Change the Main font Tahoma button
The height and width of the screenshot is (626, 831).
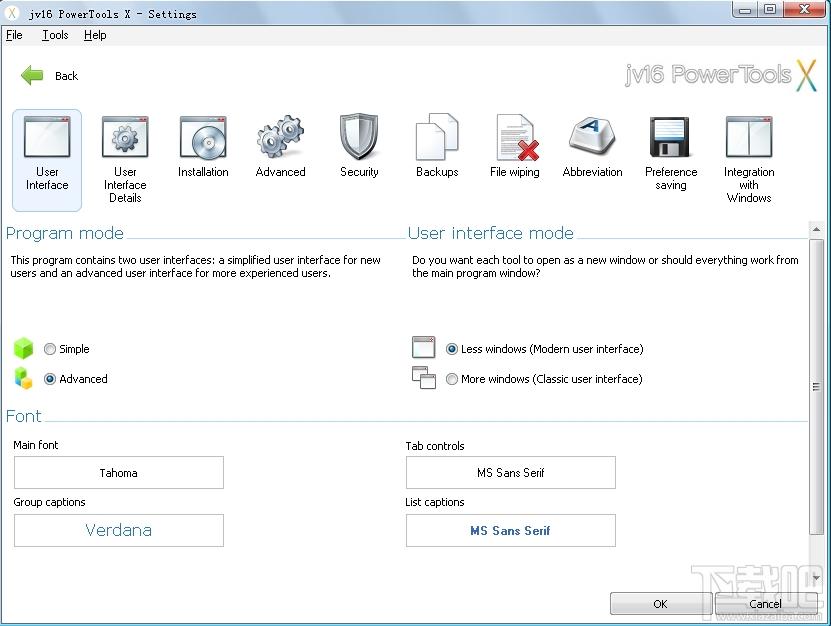pos(119,472)
